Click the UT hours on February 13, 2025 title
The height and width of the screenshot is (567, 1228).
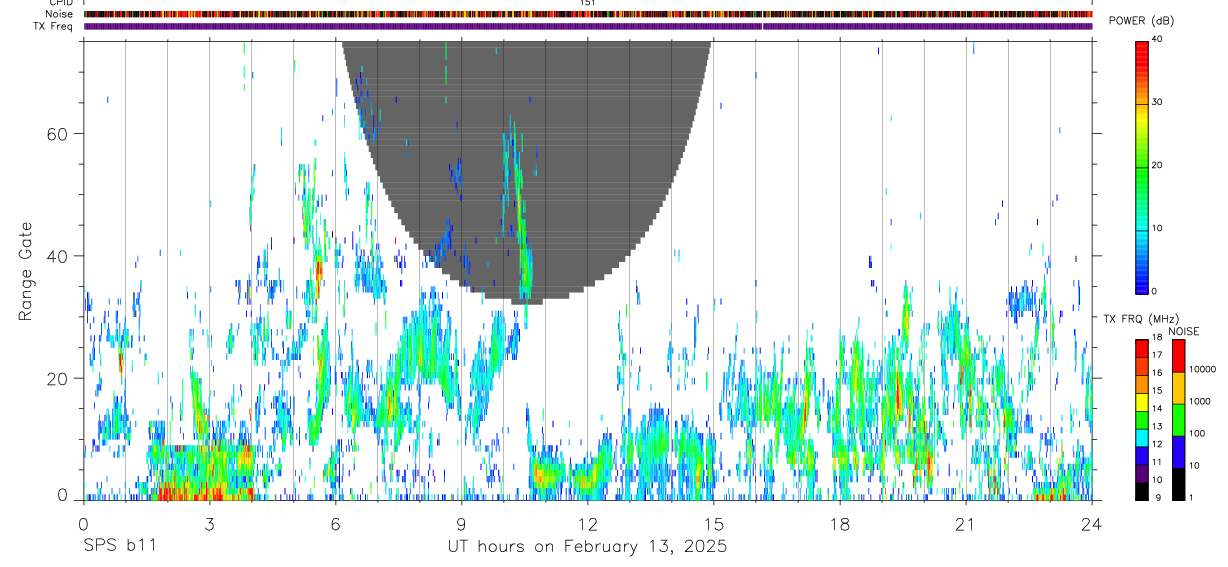[587, 547]
